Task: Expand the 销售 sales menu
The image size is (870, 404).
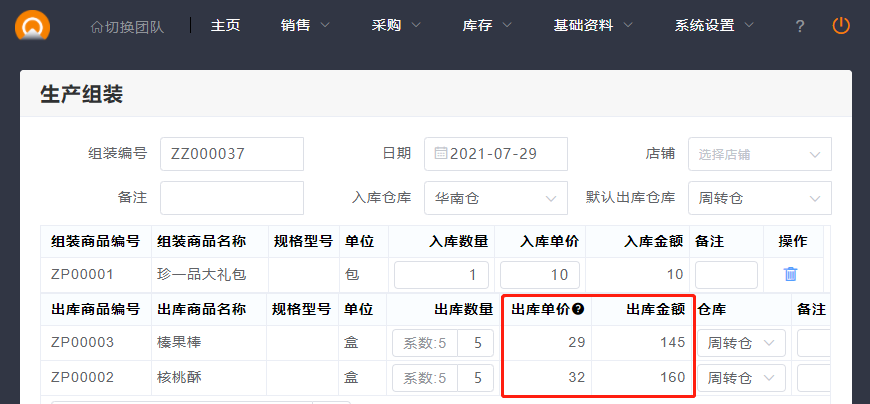Action: [305, 26]
